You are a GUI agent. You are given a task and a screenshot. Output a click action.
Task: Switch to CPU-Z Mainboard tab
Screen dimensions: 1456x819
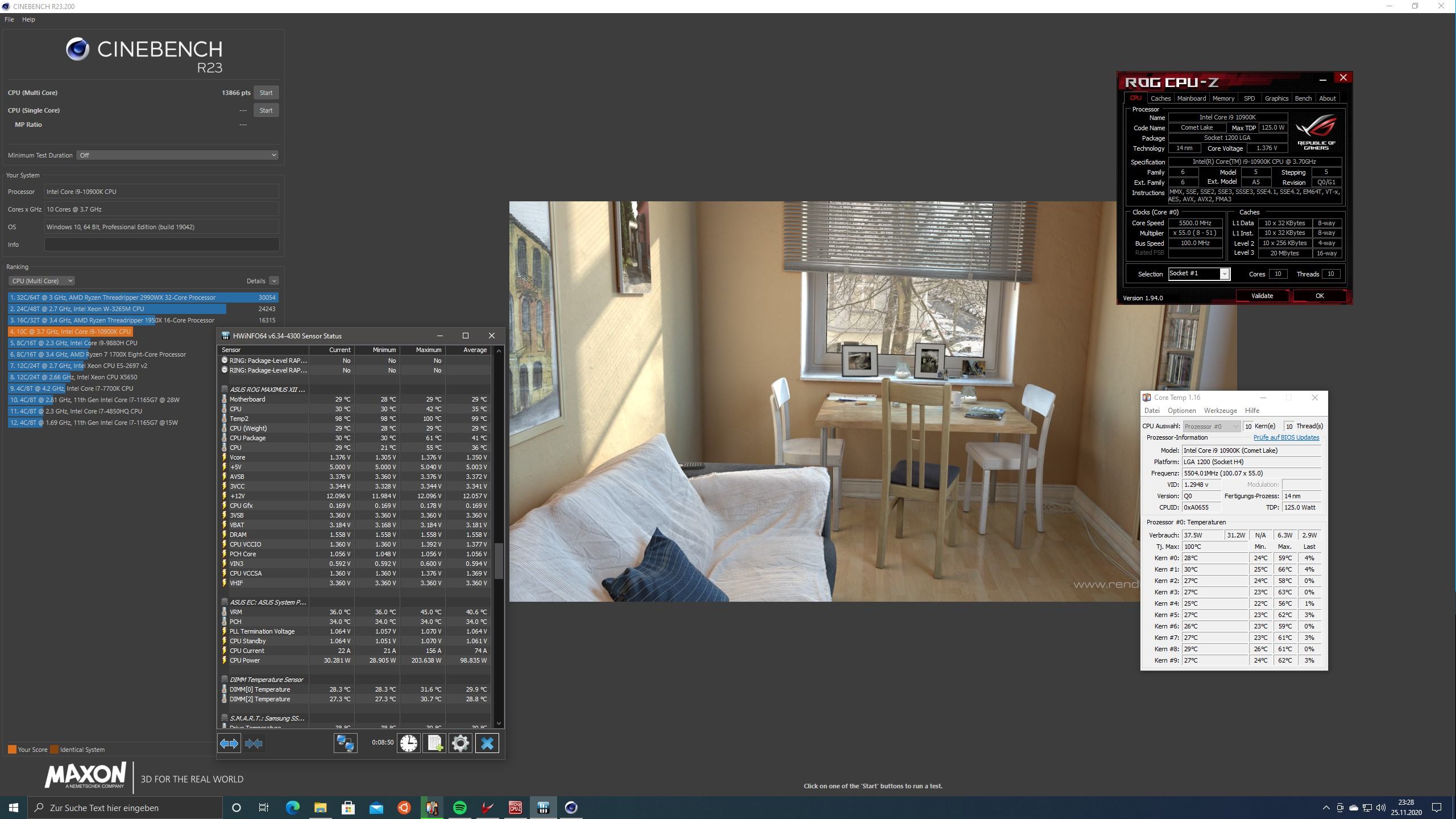[x=1191, y=98]
